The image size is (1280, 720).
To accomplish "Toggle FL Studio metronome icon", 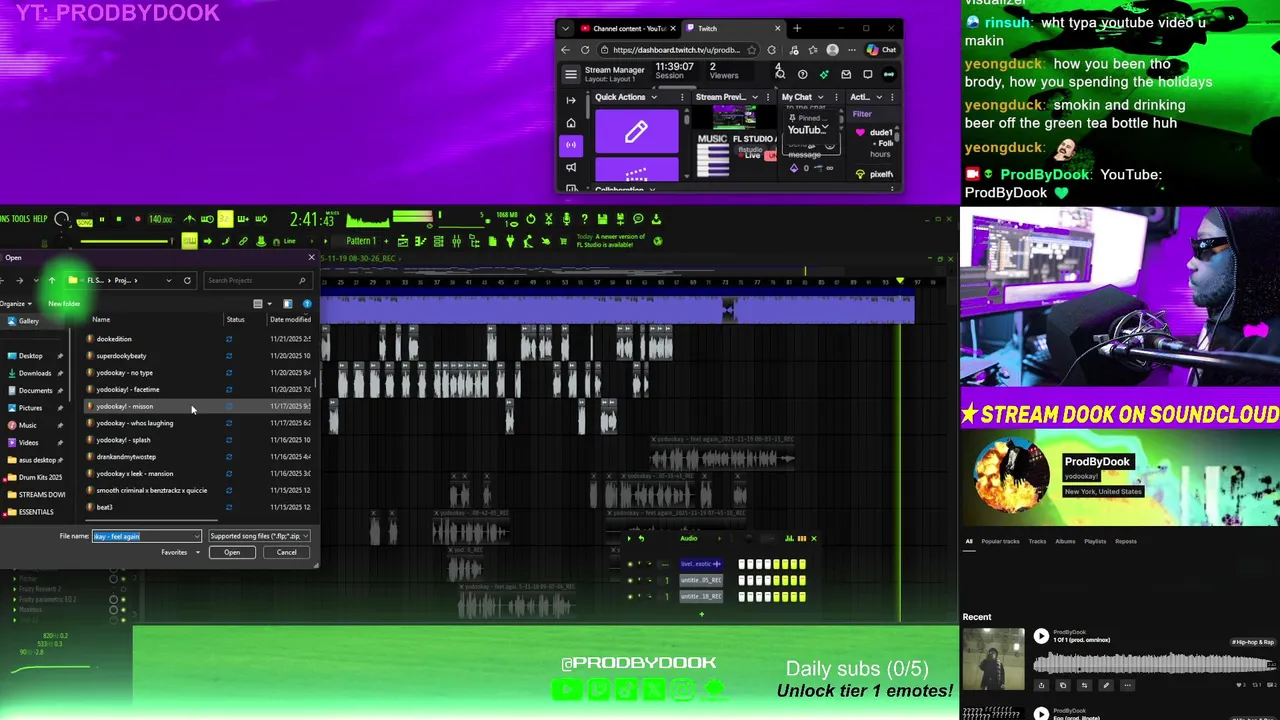I will pos(189,219).
